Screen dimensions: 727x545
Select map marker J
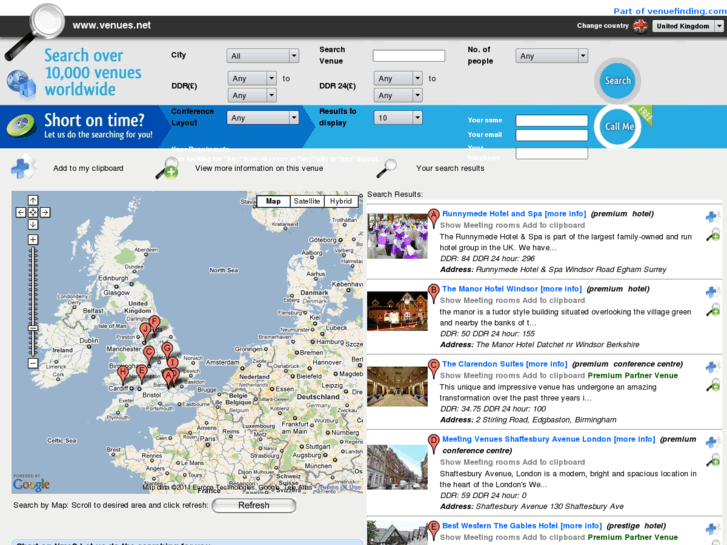point(145,331)
